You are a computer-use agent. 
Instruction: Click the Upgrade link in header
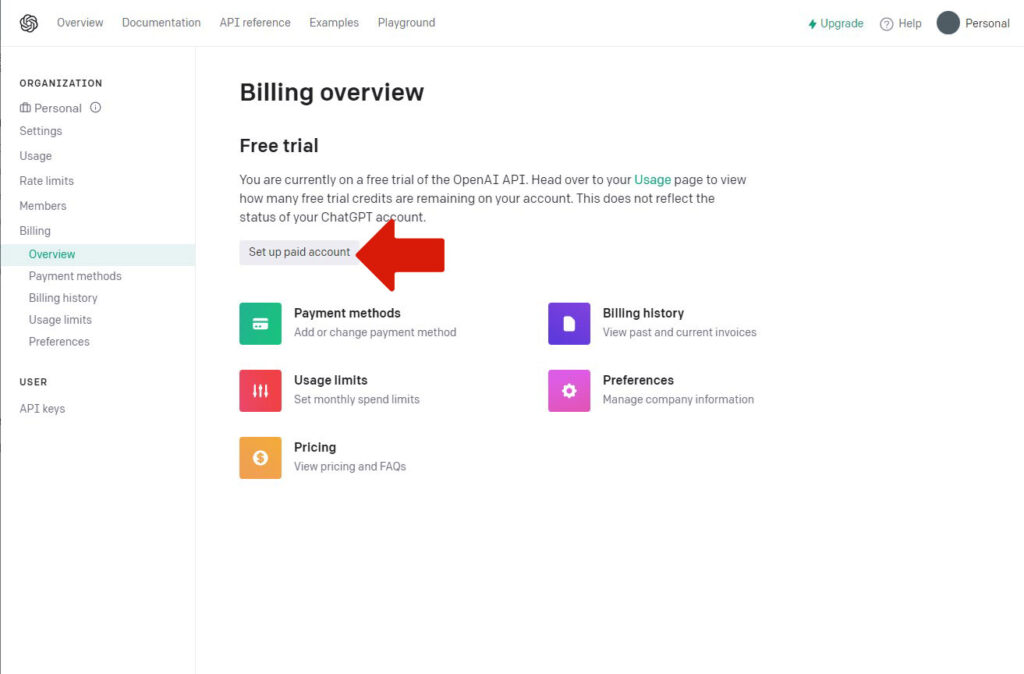coord(836,24)
